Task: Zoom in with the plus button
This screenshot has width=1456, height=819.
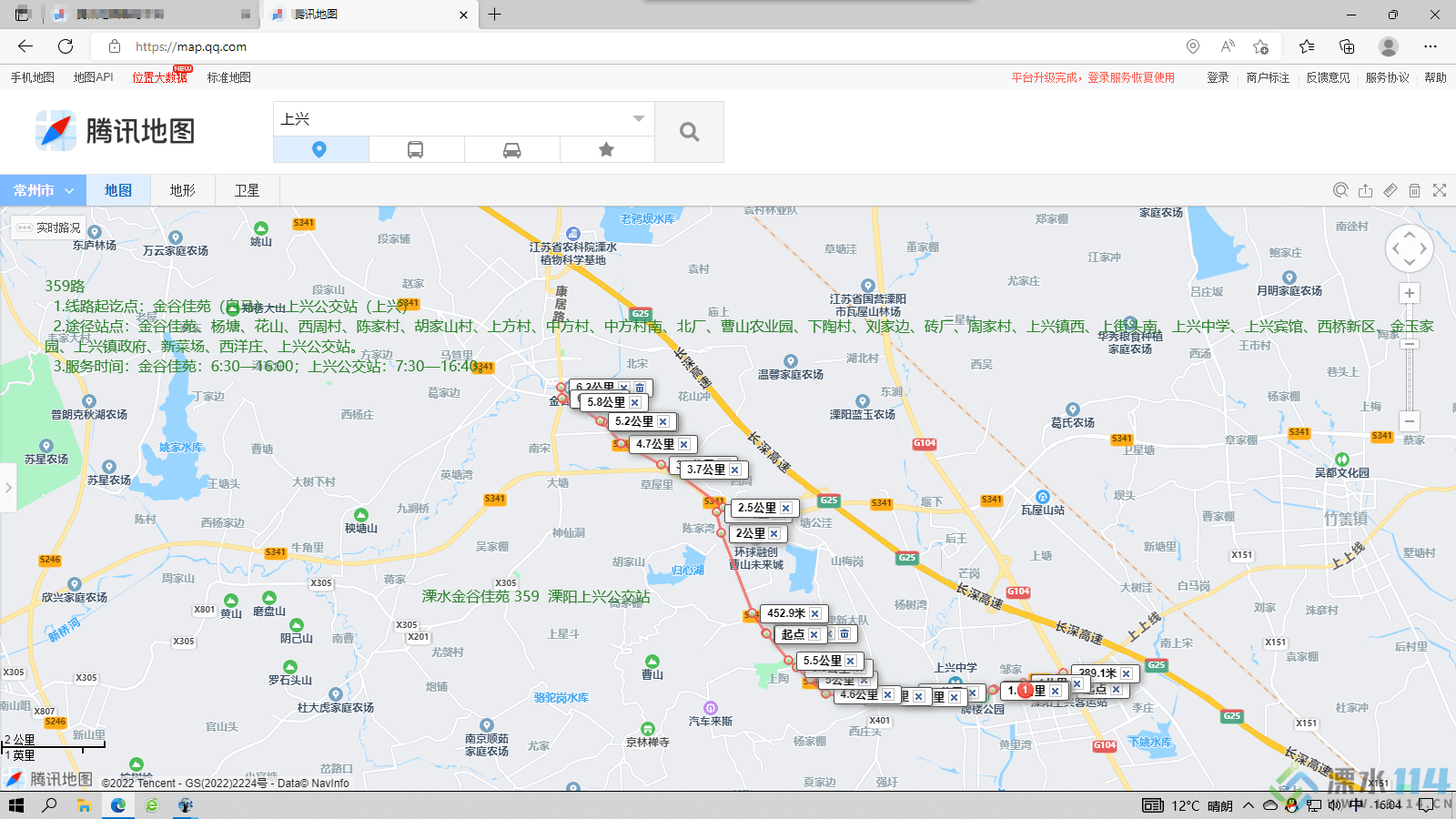Action: coord(1410,293)
